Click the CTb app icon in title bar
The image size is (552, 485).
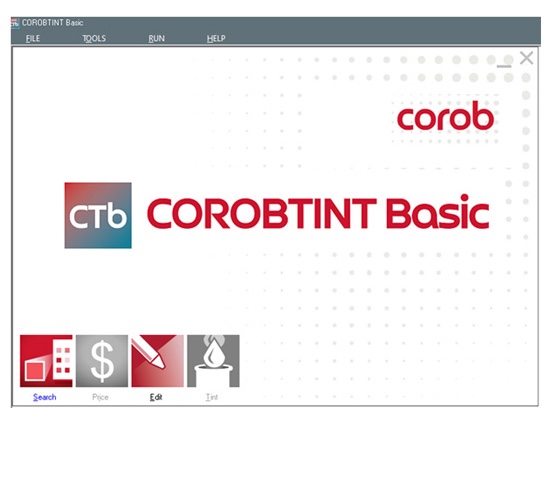tap(15, 23)
